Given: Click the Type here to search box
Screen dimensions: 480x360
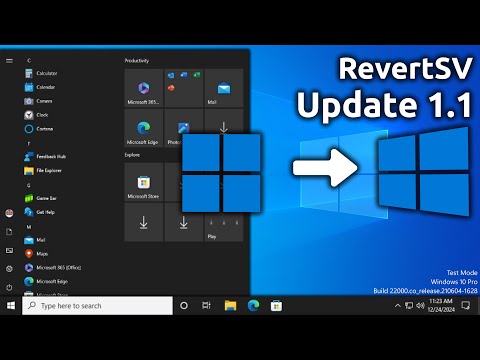Looking at the screenshot, I should [97, 306].
